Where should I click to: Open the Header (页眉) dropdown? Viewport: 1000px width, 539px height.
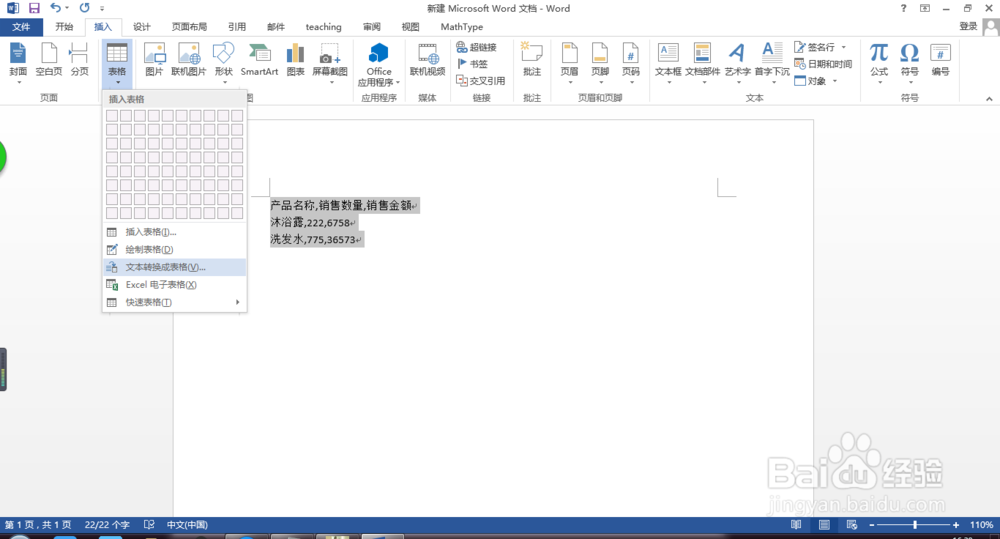coord(570,63)
